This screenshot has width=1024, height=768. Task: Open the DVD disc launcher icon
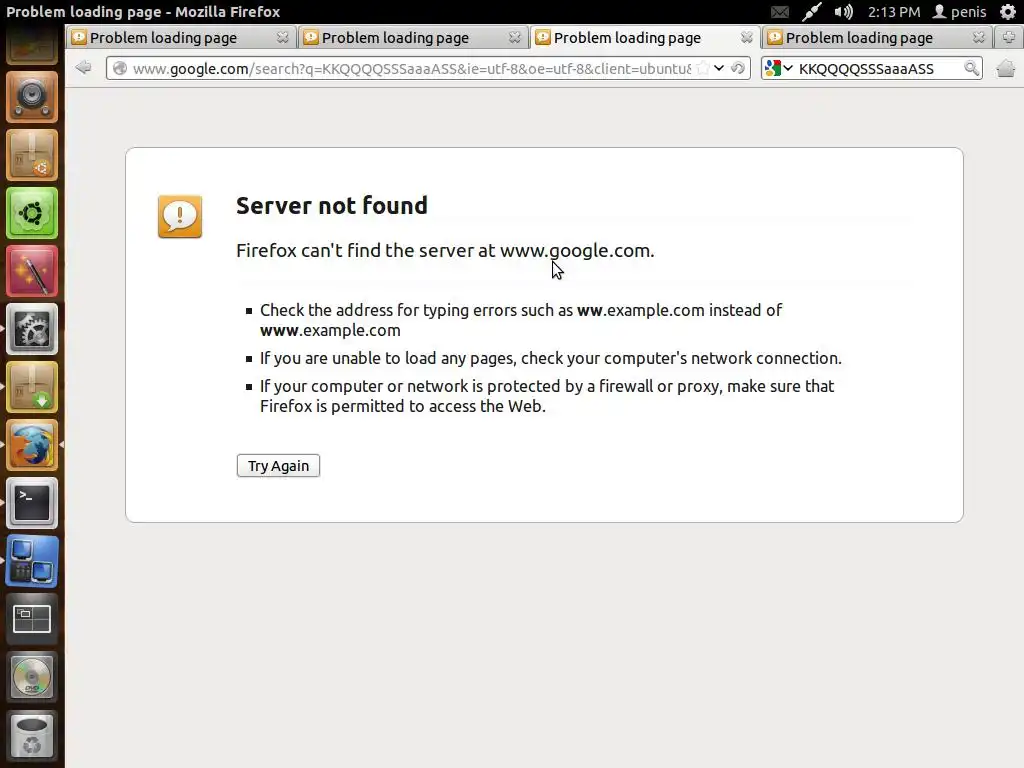32,677
